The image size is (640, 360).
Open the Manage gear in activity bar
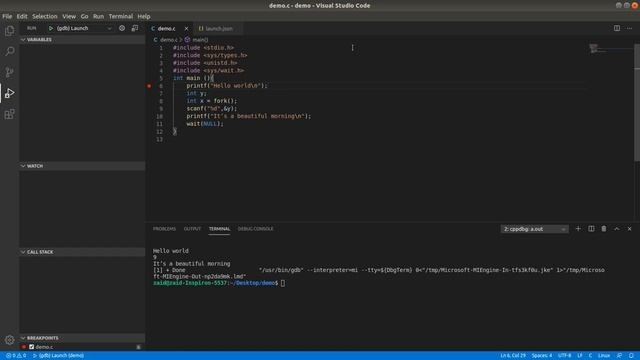click(x=9, y=340)
